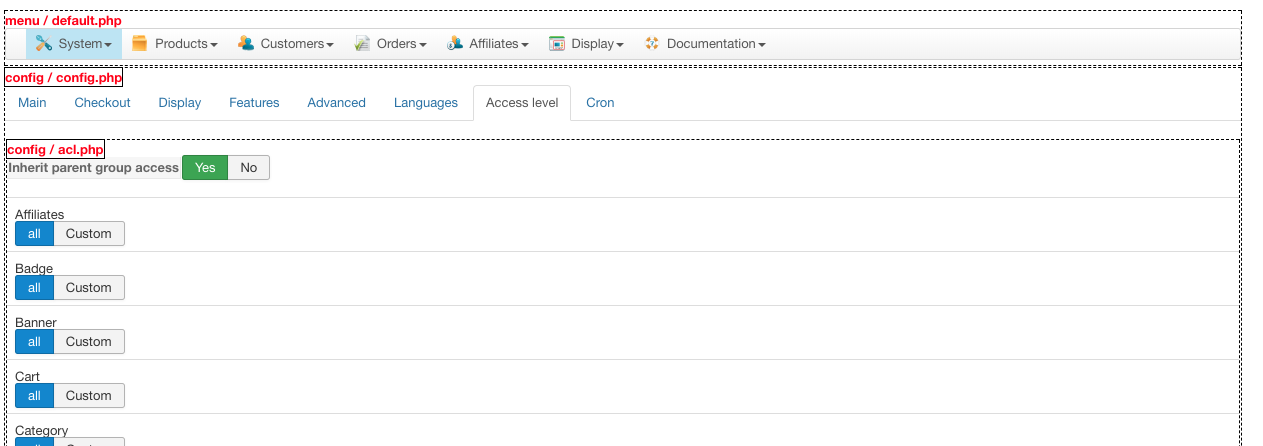Select Custom access for Affiliates
The height and width of the screenshot is (446, 1263).
pyautogui.click(x=89, y=233)
